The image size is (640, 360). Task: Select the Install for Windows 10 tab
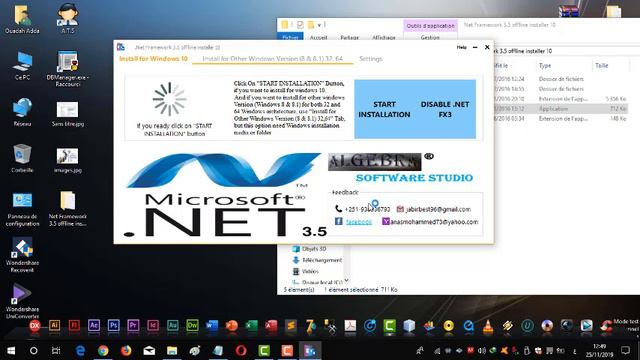click(153, 59)
